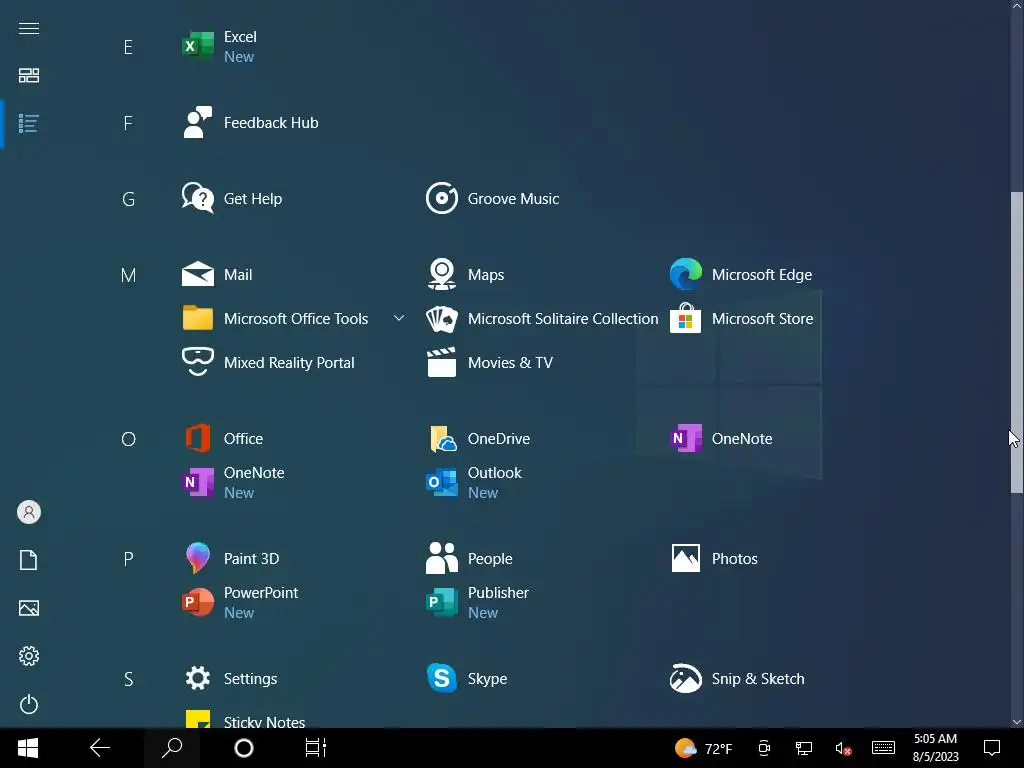Open Microsoft Edge browser
Image resolution: width=1024 pixels, height=768 pixels.
[x=741, y=275]
